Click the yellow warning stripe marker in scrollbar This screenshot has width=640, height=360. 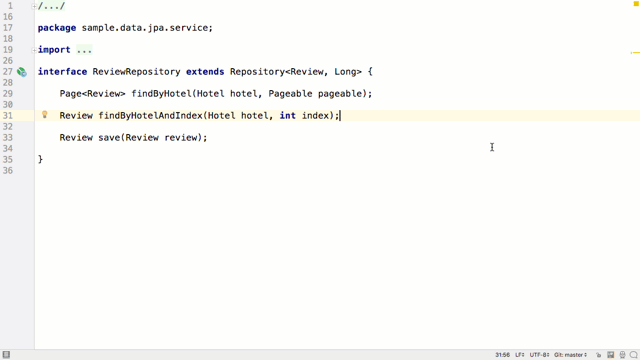635,53
